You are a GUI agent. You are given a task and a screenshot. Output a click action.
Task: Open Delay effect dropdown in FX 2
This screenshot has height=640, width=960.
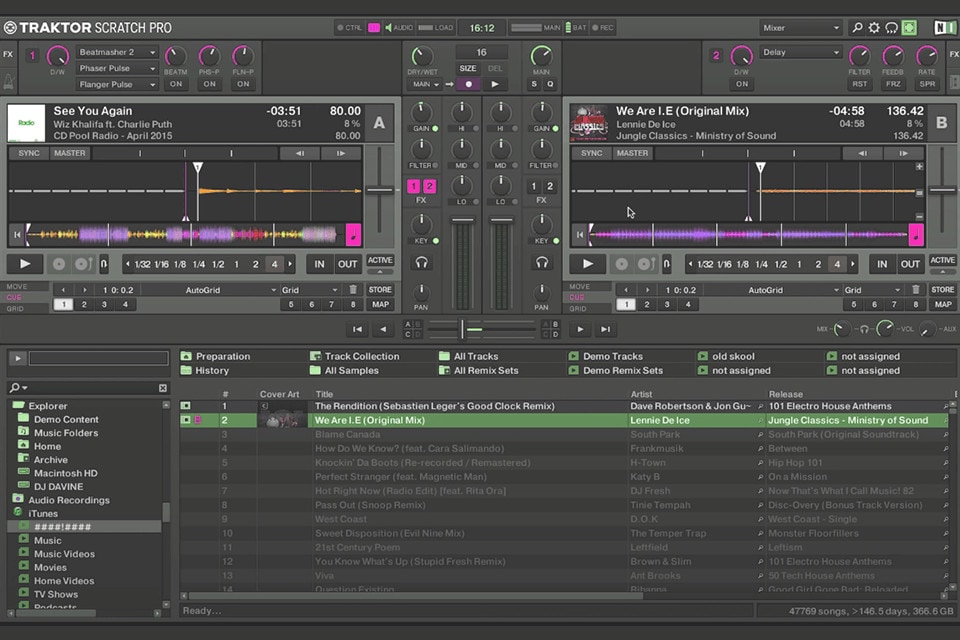(x=801, y=52)
